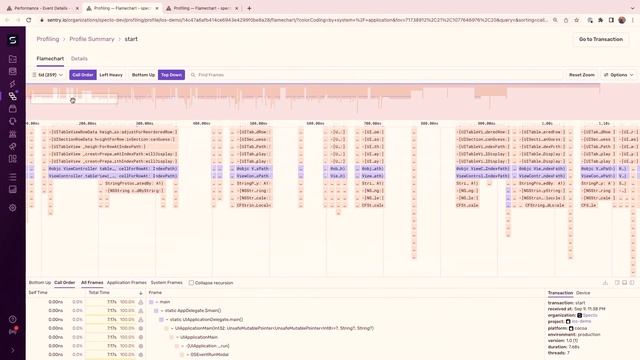Collapse the -[UIApplication _run] tree row
The height and width of the screenshot is (360, 640).
182,346
